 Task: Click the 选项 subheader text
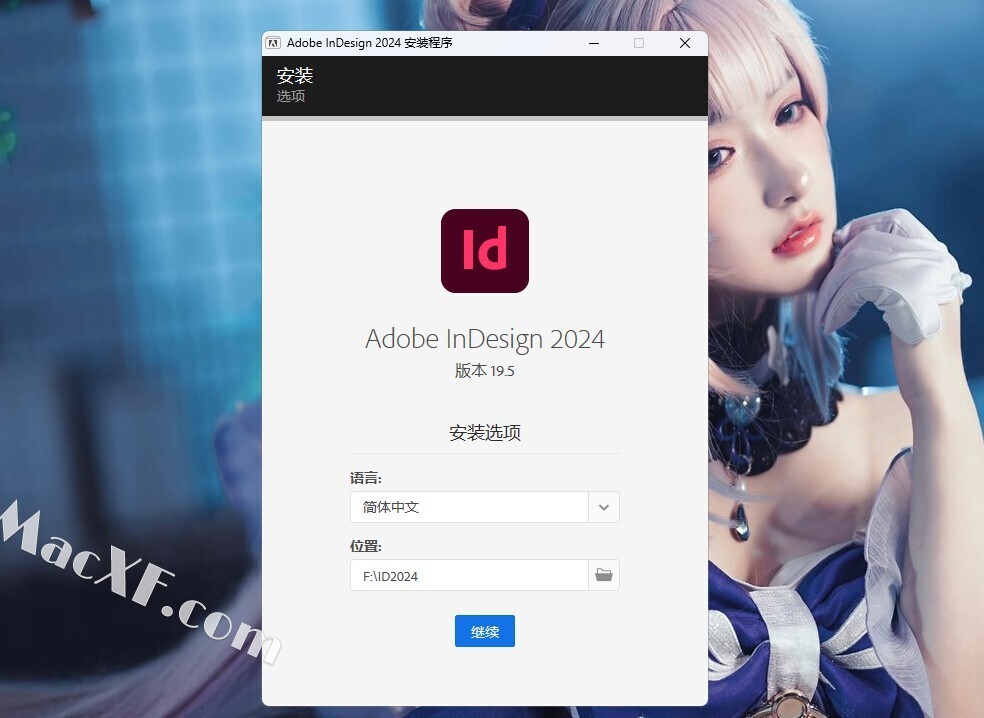point(291,96)
